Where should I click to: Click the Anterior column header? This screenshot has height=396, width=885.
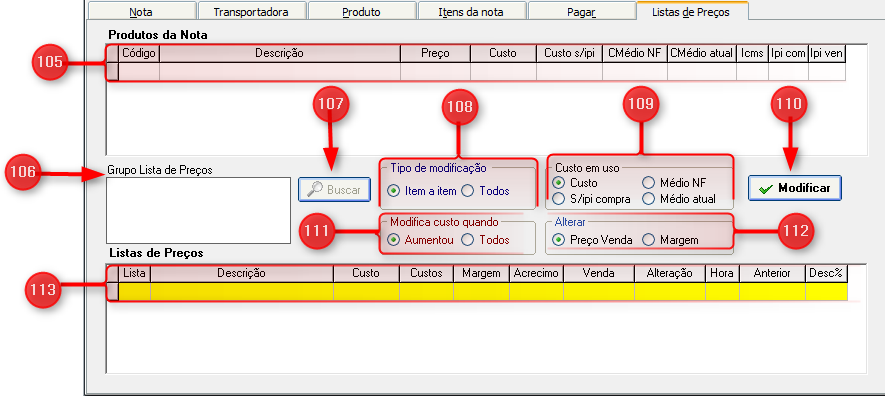pos(773,273)
